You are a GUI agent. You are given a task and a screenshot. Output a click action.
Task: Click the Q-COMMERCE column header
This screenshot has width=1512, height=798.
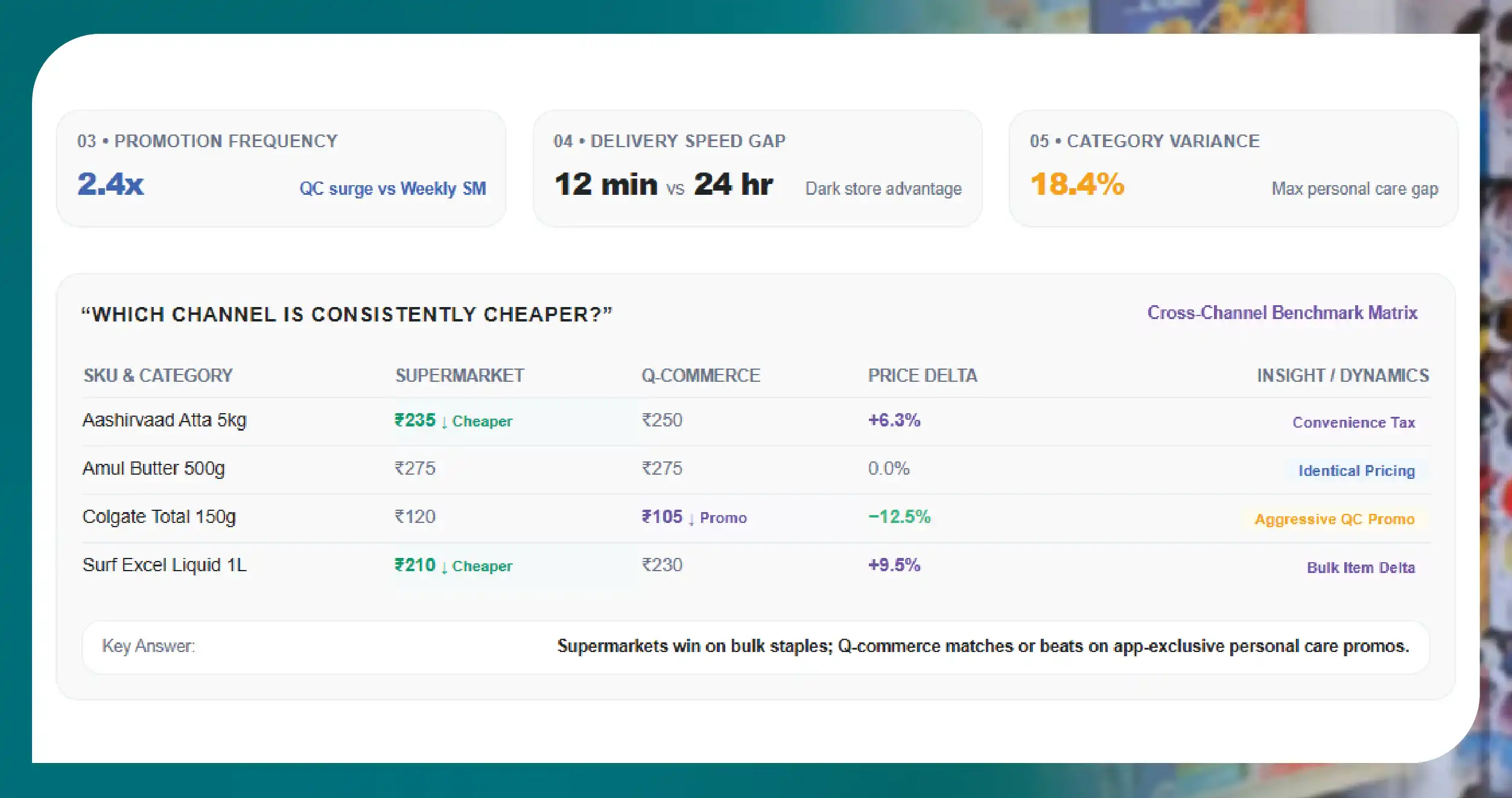point(700,375)
